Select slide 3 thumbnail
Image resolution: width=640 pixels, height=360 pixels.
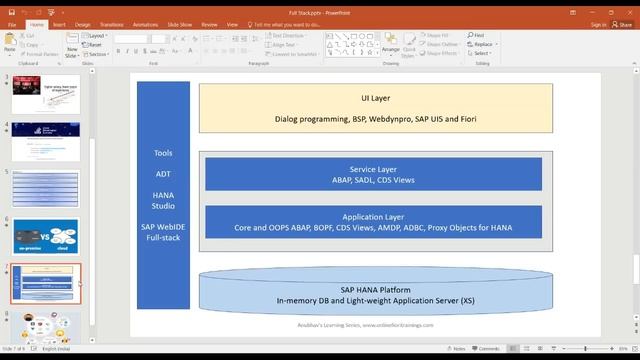tap(46, 94)
